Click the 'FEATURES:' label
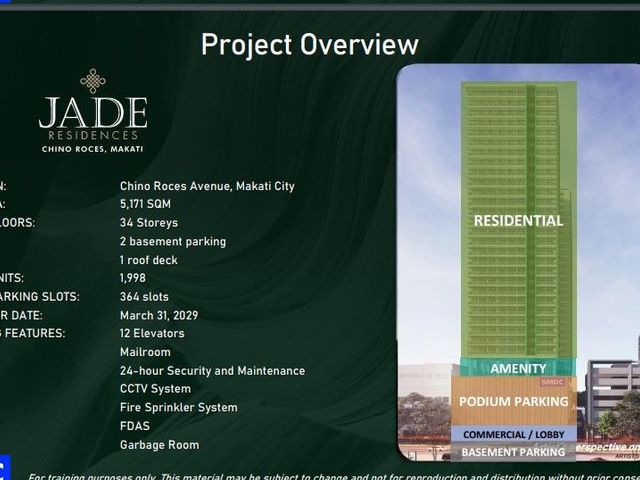Image resolution: width=640 pixels, height=480 pixels. [35, 333]
